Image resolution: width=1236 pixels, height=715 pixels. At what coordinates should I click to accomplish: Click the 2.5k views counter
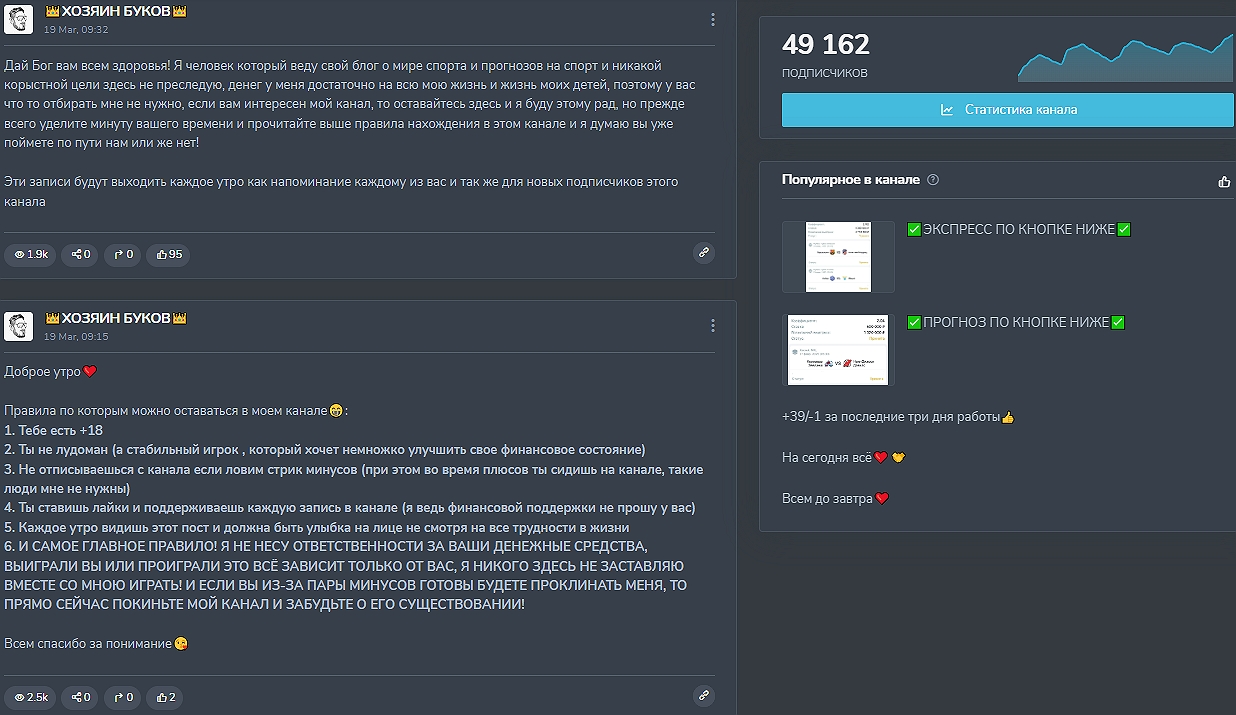[x=30, y=697]
